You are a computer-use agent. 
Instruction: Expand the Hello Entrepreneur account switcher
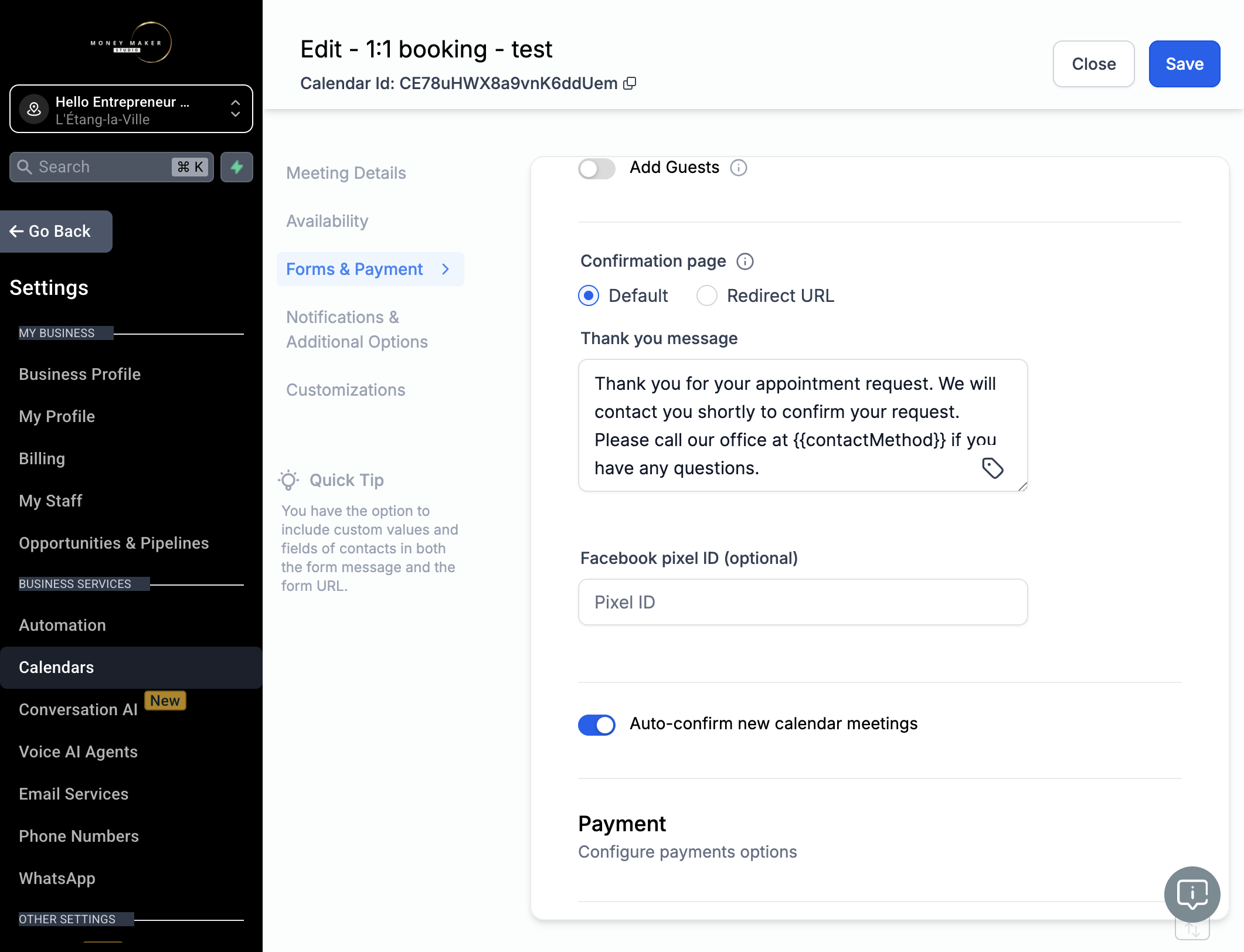[x=131, y=109]
